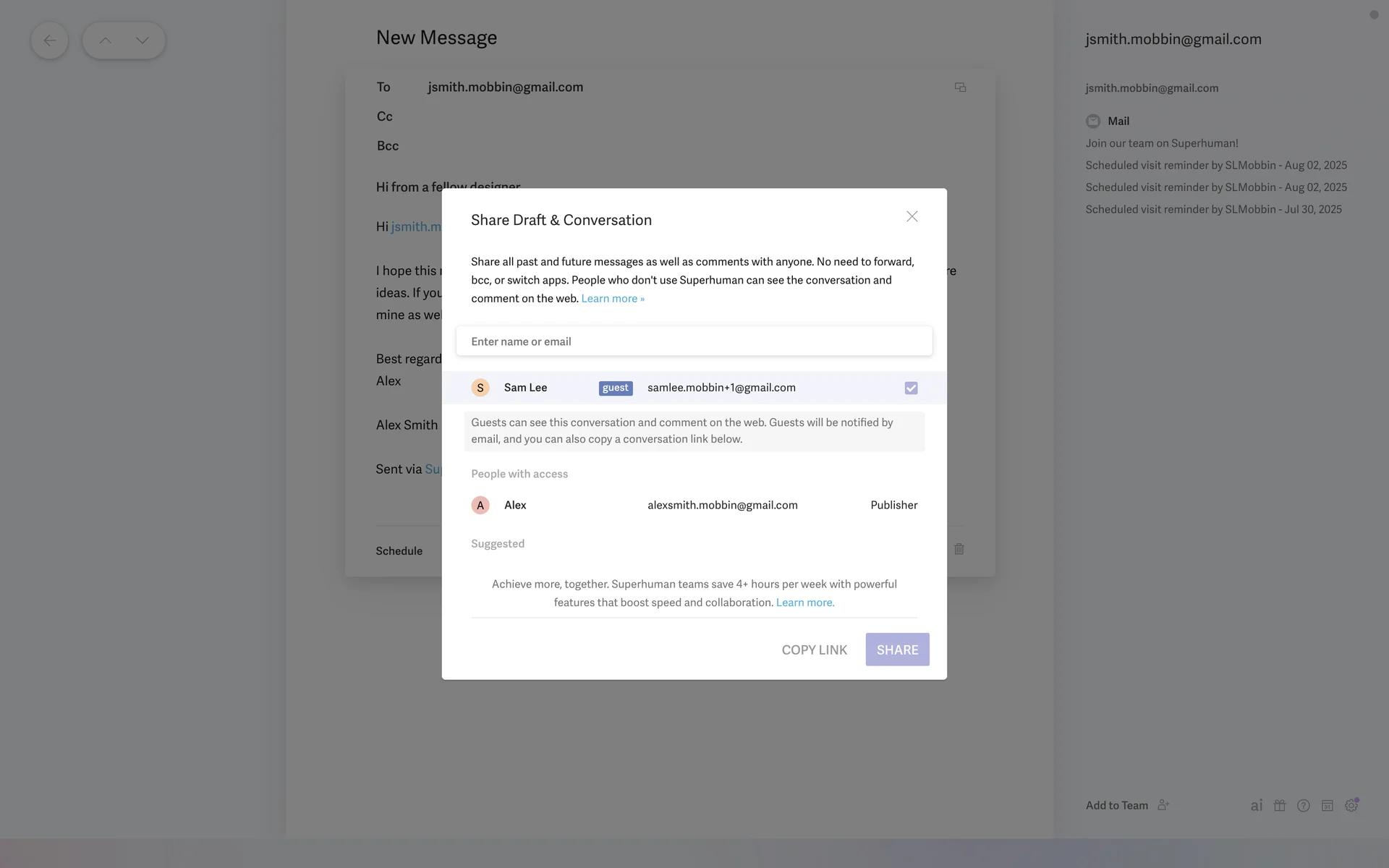The image size is (1389, 868).
Task: Click the COPY LINK button
Action: (x=814, y=650)
